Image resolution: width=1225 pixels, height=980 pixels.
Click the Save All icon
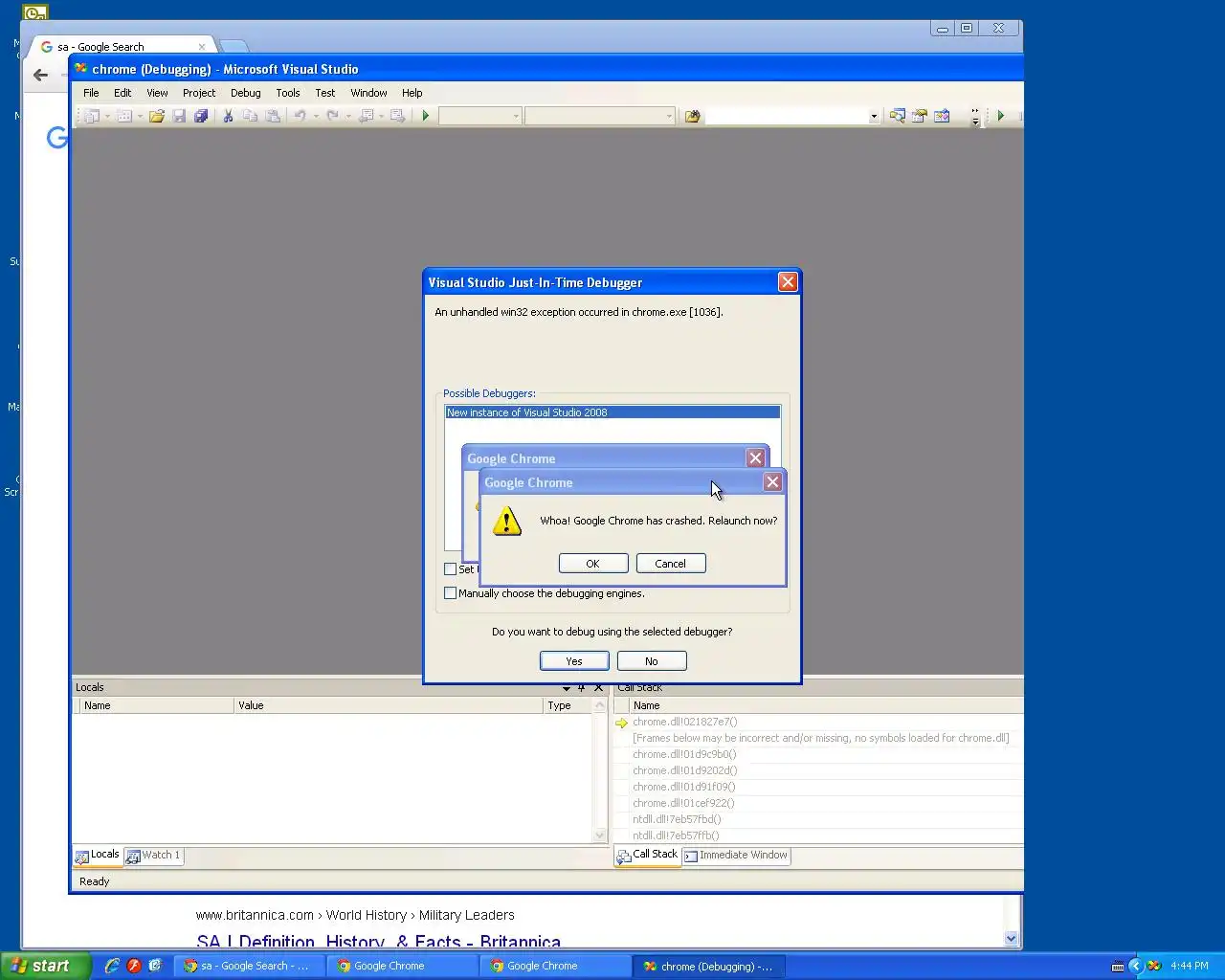tap(201, 116)
